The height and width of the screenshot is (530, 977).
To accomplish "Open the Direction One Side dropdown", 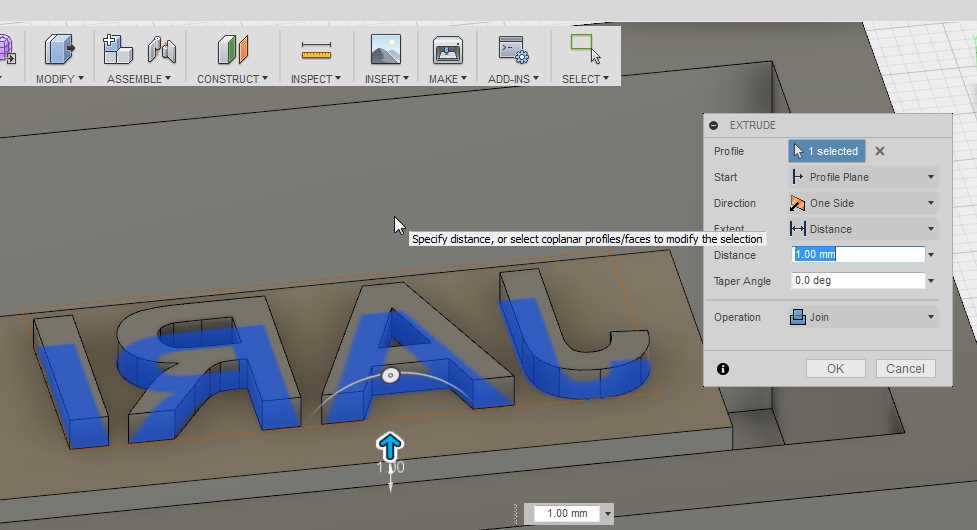I will [863, 203].
